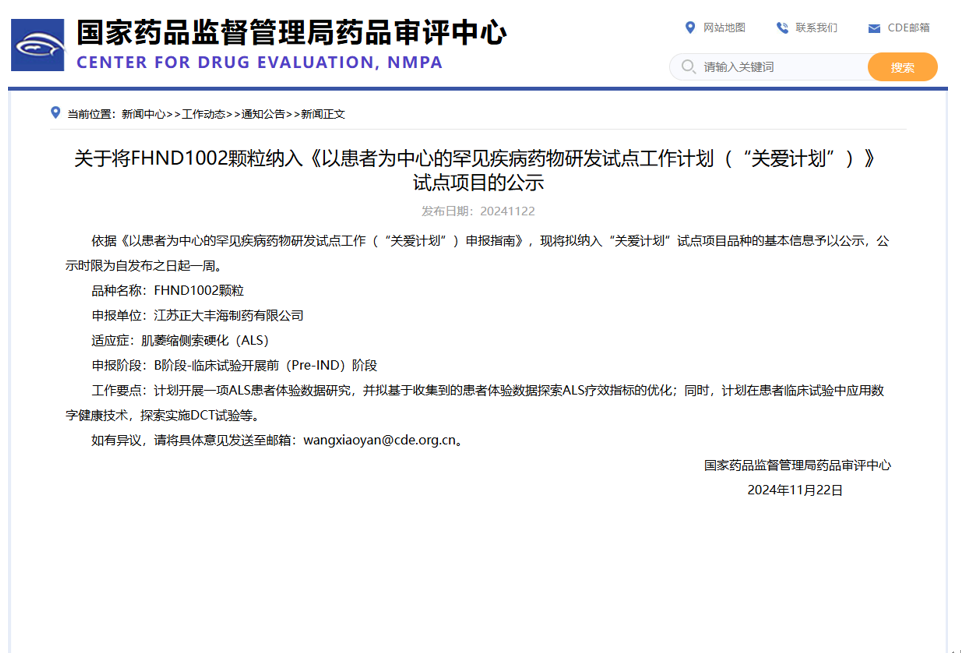Viewport: 961px width, 653px height.
Task: Click the CDE blue logo emblem
Action: click(x=37, y=45)
